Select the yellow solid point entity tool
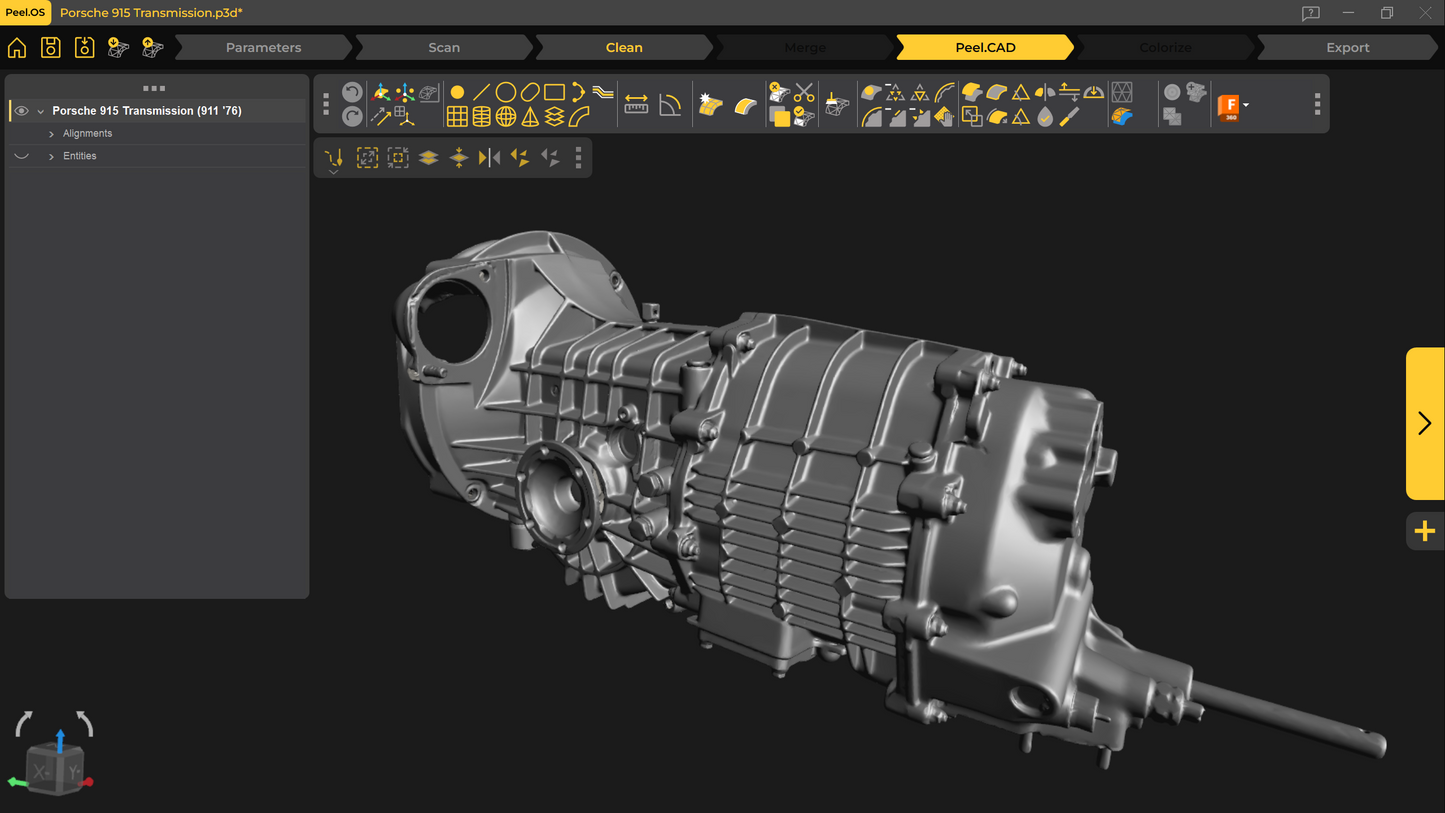 coord(457,92)
